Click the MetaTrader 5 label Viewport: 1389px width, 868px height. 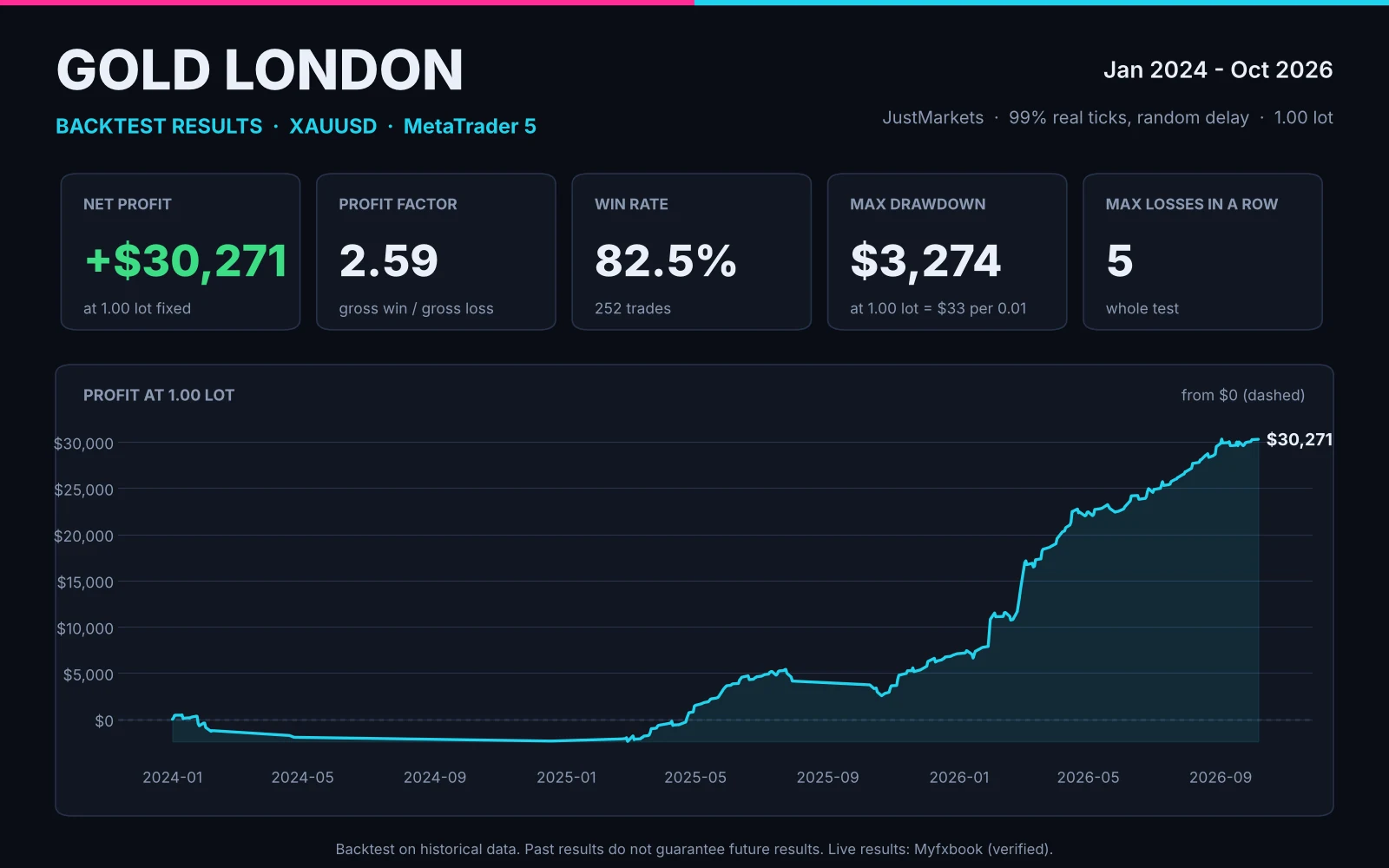click(470, 127)
